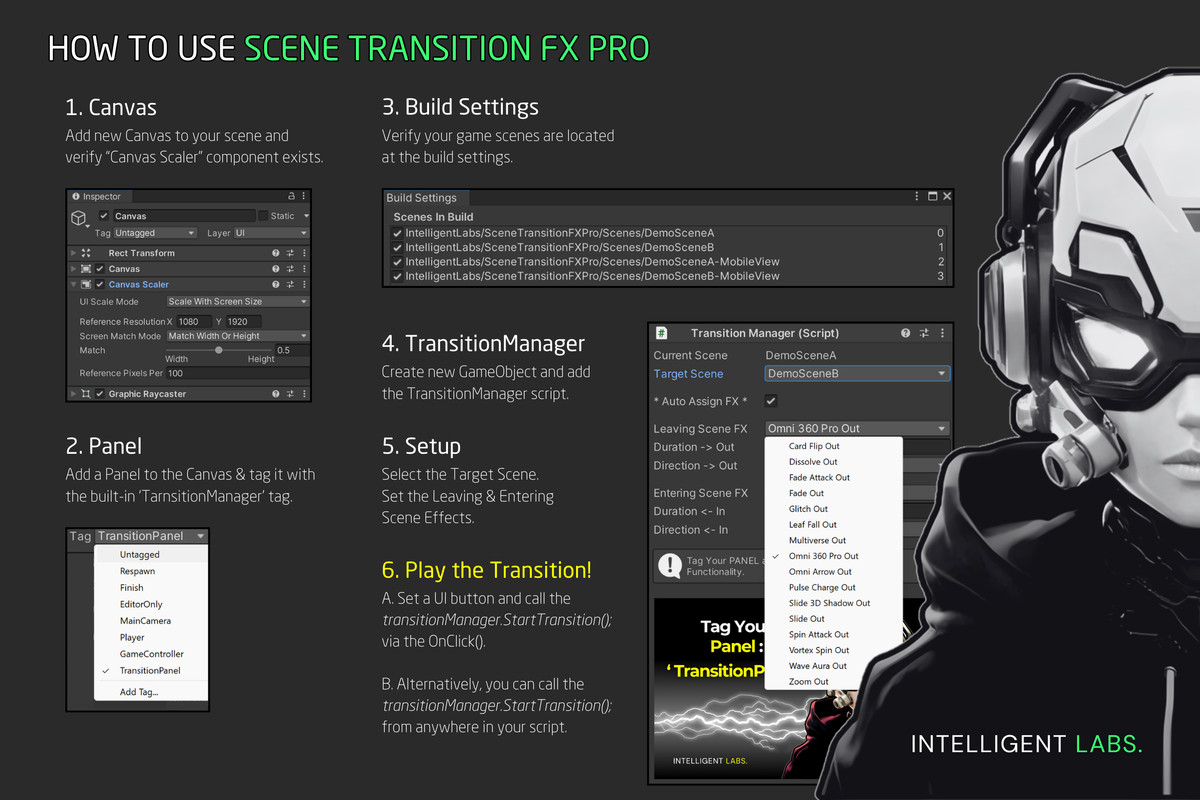
Task: Click the Rect Transform component icon
Action: [x=86, y=253]
